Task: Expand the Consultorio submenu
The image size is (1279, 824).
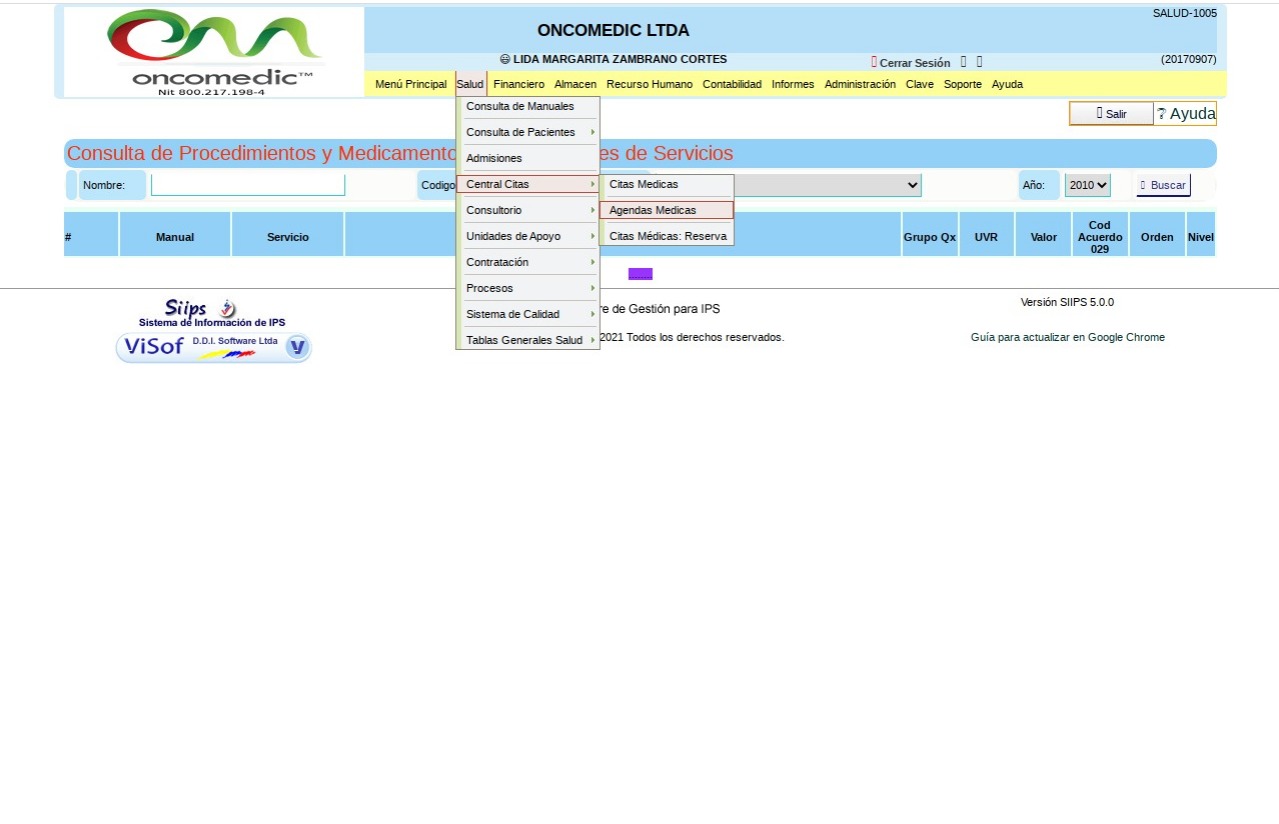Action: [x=527, y=210]
